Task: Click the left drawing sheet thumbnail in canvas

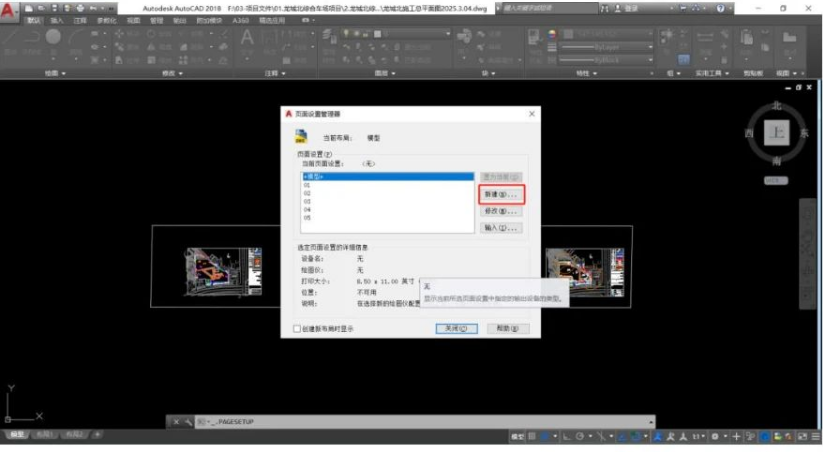Action: (223, 271)
